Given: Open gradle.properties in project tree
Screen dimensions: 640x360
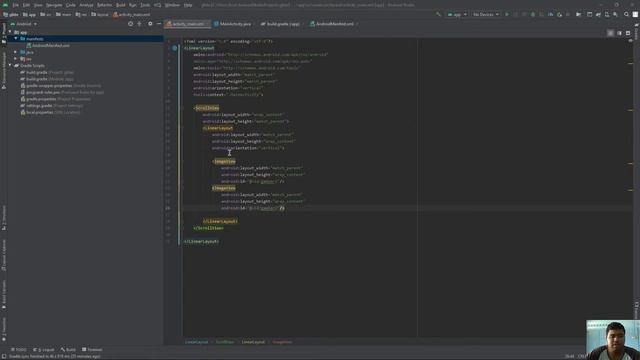Looking at the screenshot, I should click(56, 99).
